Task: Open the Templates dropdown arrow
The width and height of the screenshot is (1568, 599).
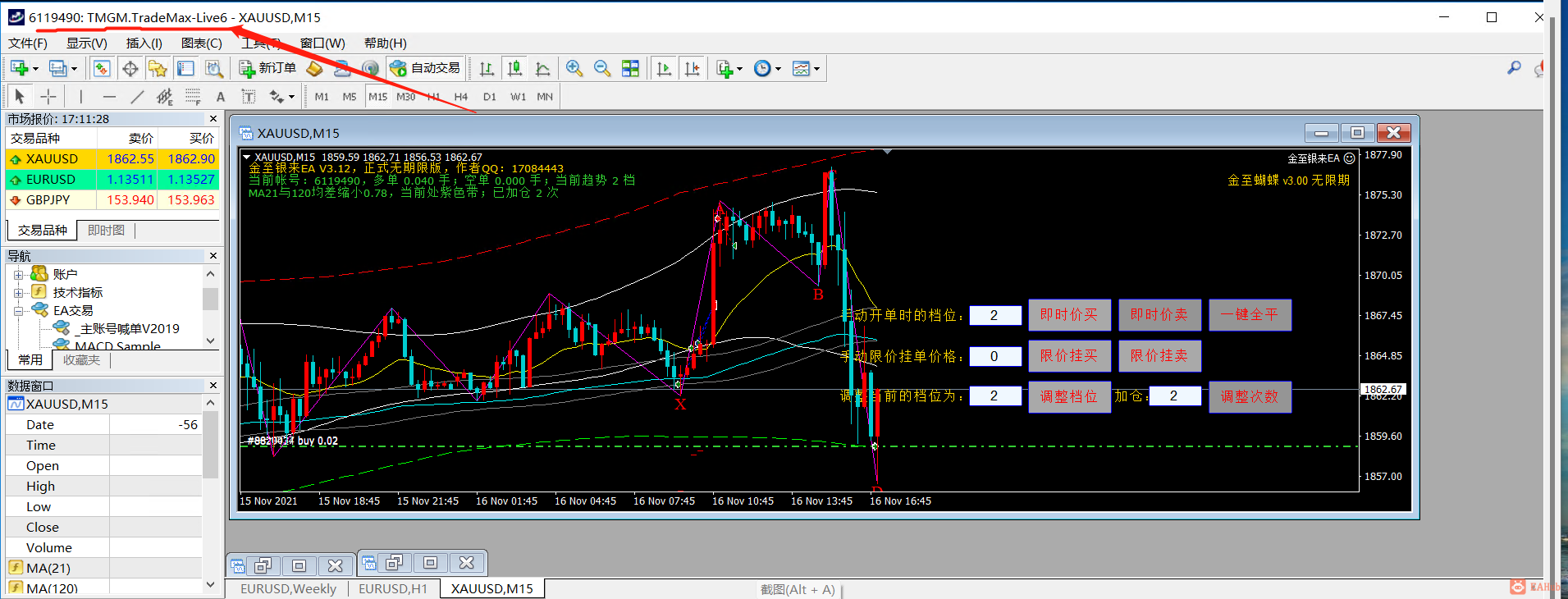Action: point(816,69)
